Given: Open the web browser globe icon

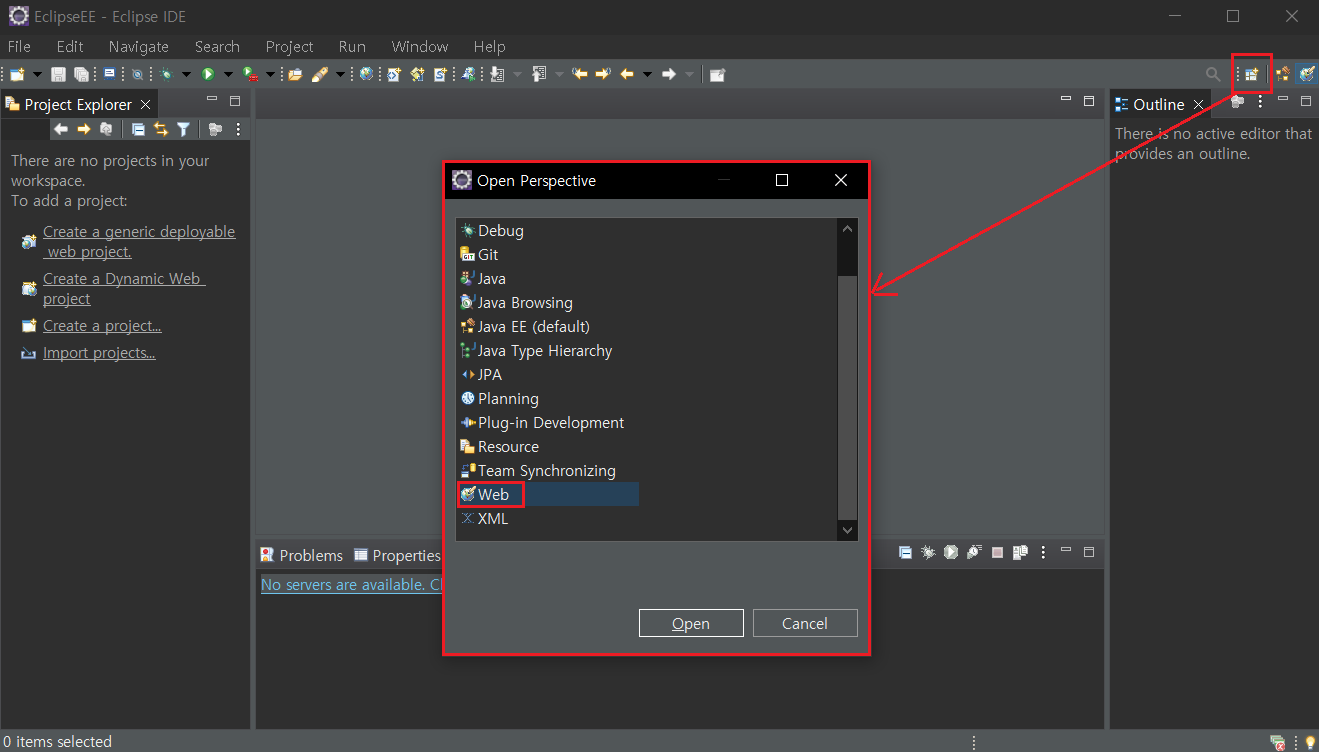Looking at the screenshot, I should (366, 74).
